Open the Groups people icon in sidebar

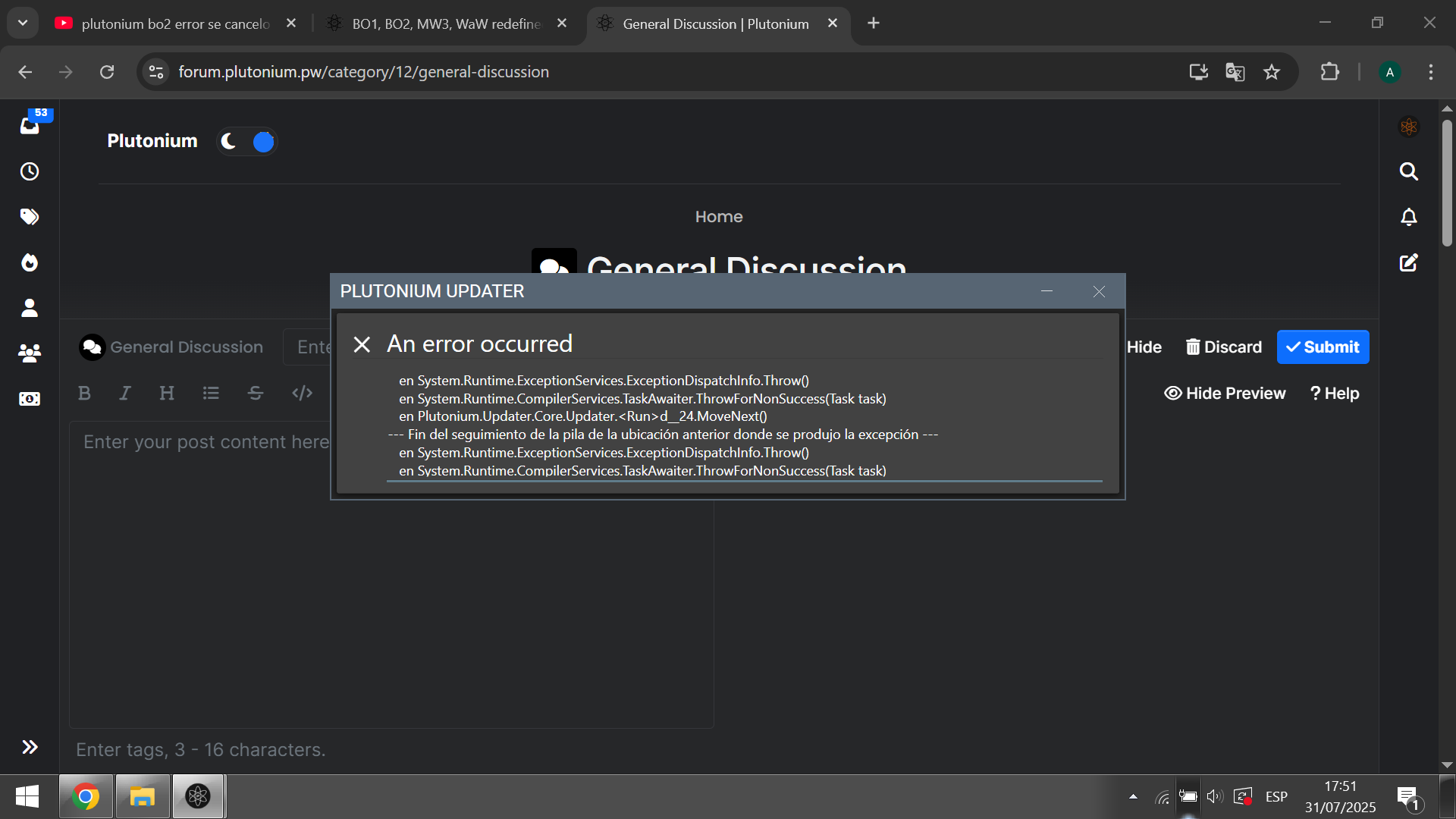click(30, 353)
